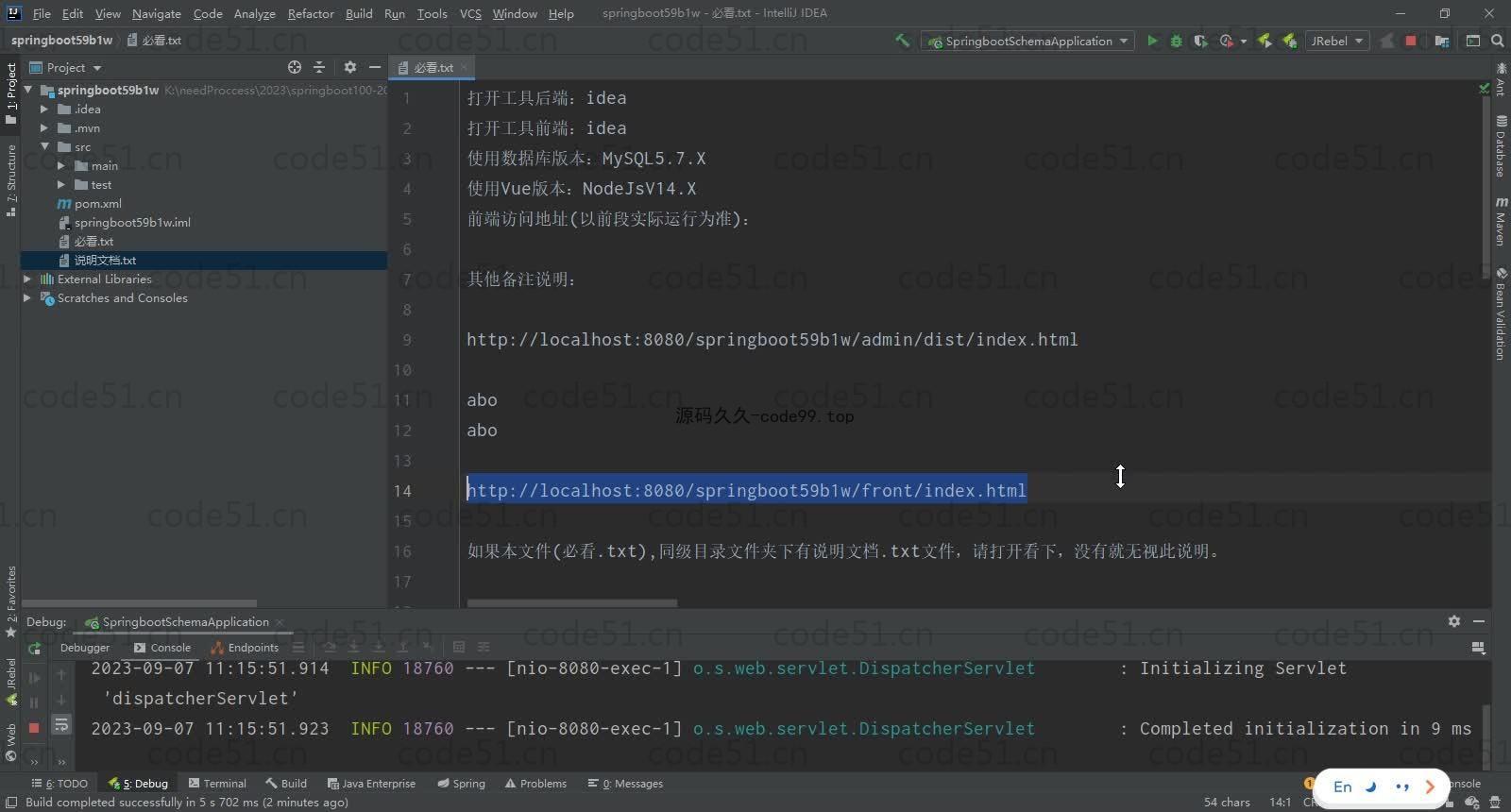Open Search Everywhere magnifier icon
The width and height of the screenshot is (1511, 812).
[x=1497, y=41]
